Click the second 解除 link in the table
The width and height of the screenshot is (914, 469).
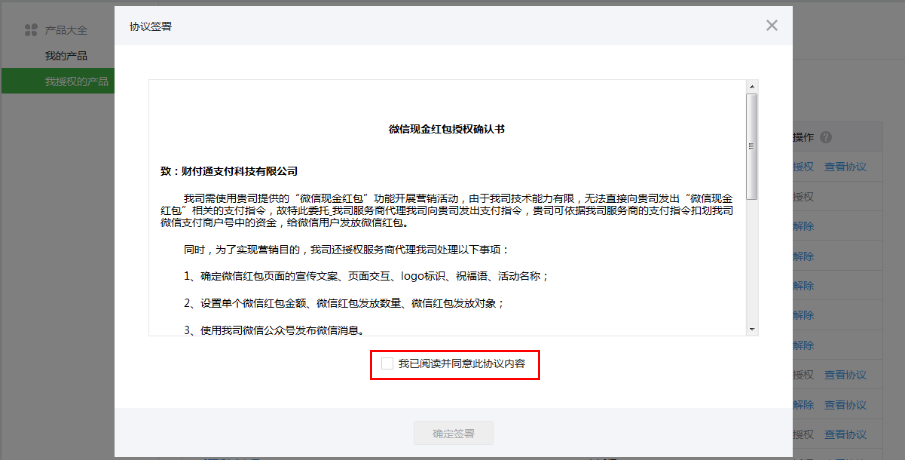pos(803,256)
